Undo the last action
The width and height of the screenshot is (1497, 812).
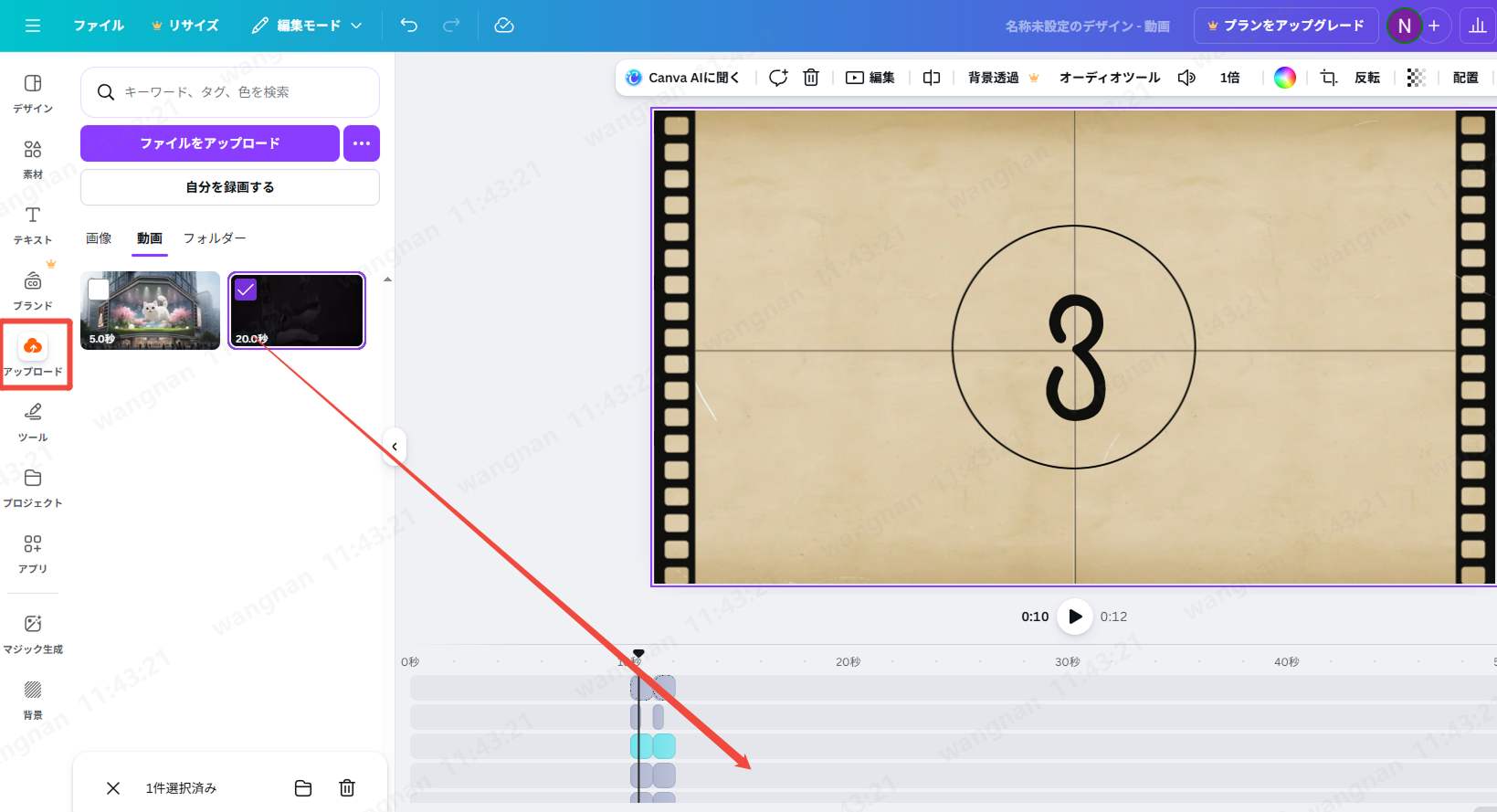[x=409, y=26]
